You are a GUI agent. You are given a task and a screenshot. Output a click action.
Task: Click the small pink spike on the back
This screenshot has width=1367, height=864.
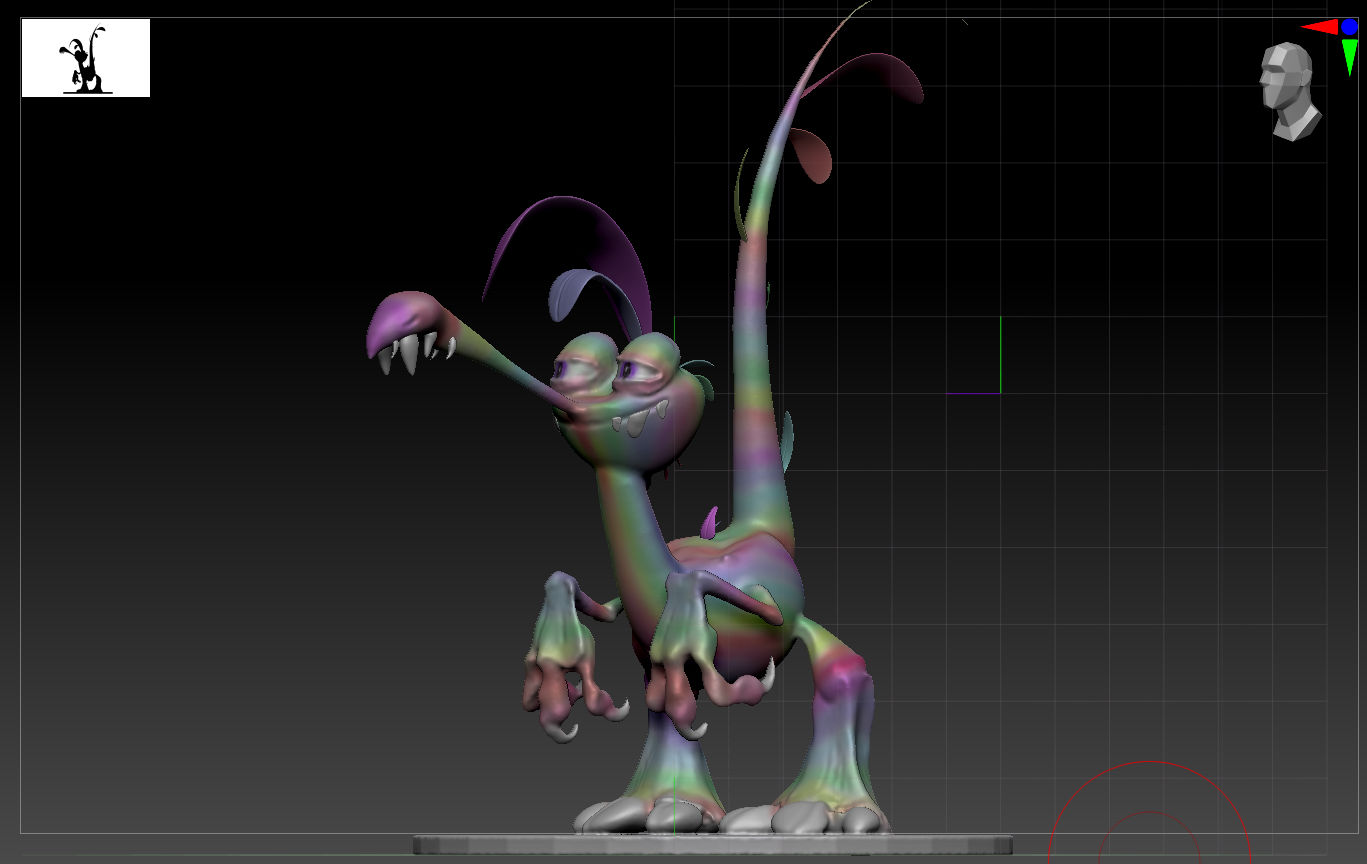coord(711,522)
